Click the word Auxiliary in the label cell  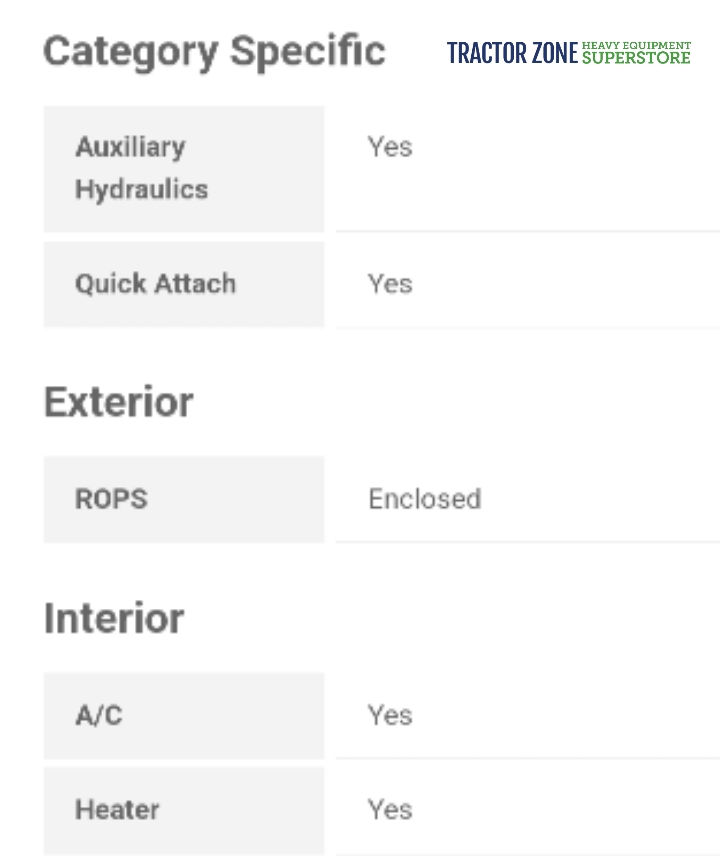[130, 147]
